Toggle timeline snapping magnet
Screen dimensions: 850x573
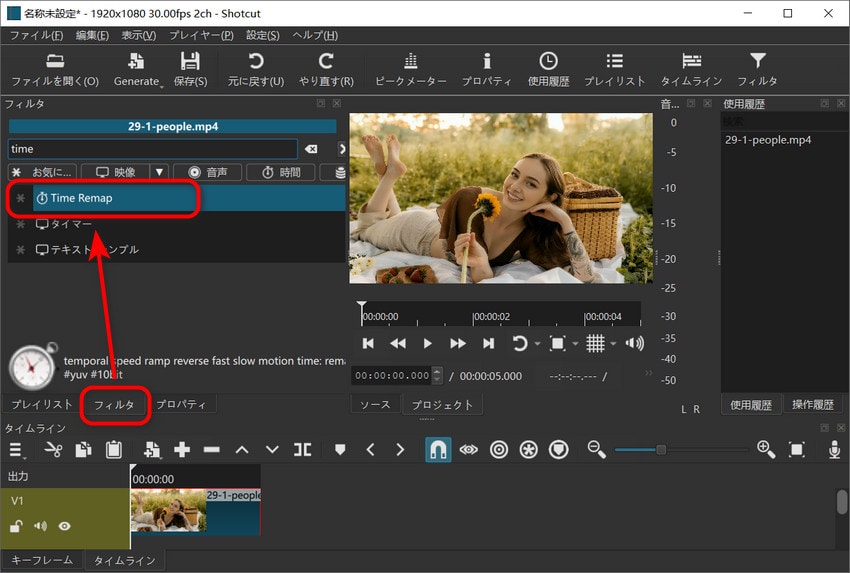click(438, 450)
